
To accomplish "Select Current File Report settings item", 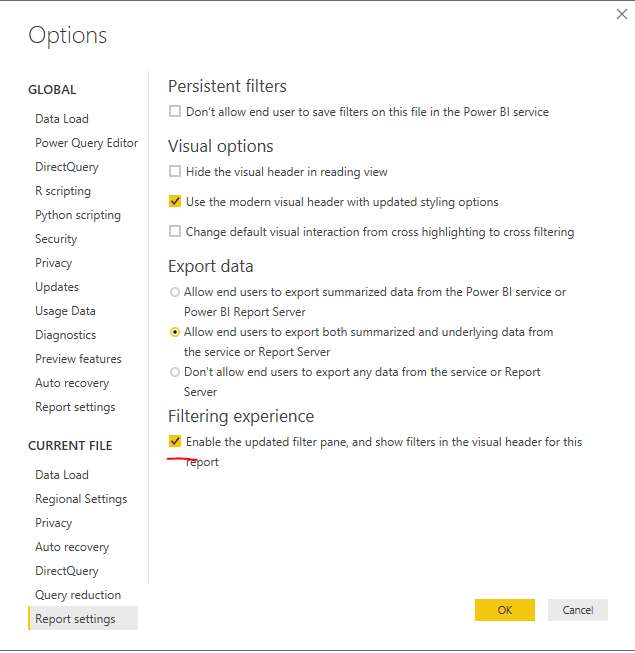I will [x=83, y=618].
